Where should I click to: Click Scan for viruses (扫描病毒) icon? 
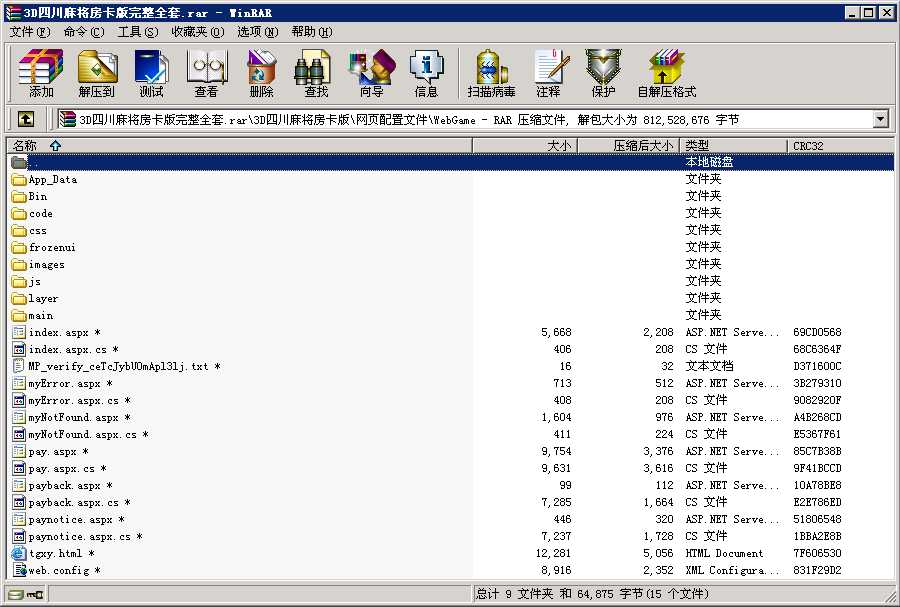pos(491,73)
